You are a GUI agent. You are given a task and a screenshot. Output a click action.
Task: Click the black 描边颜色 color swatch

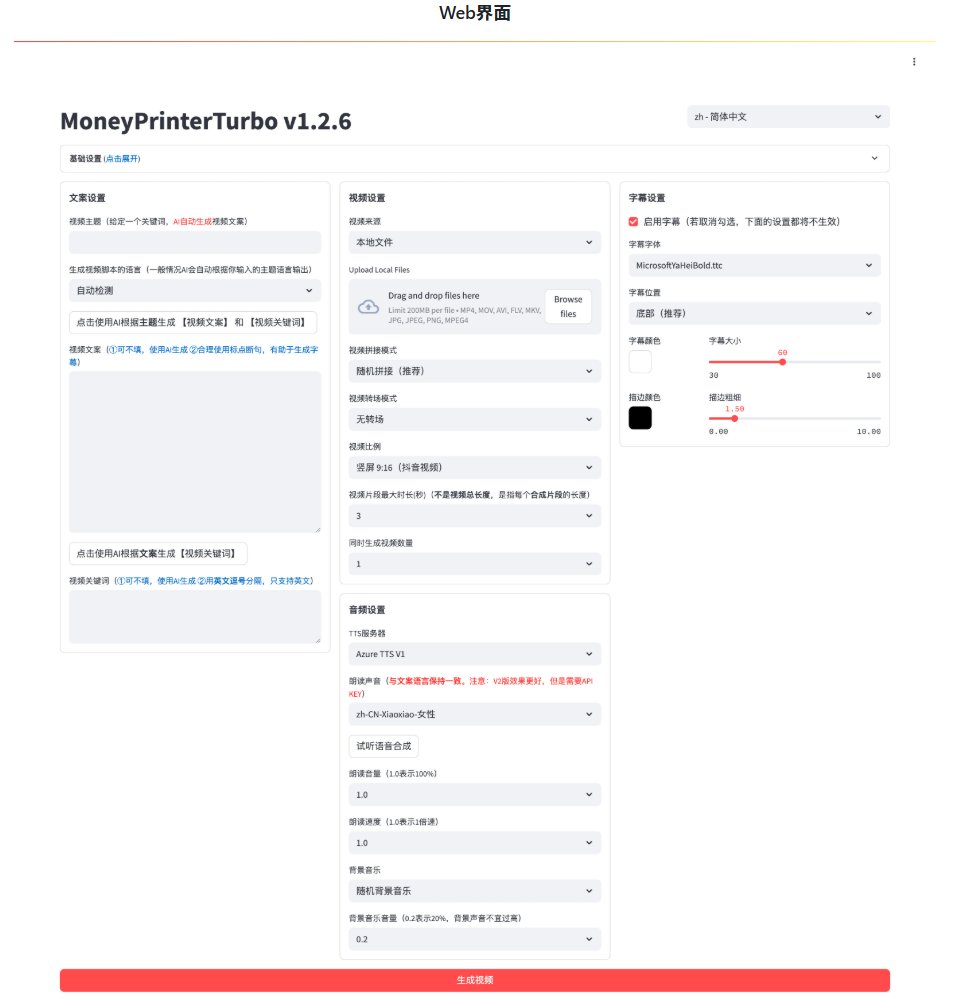(x=640, y=418)
